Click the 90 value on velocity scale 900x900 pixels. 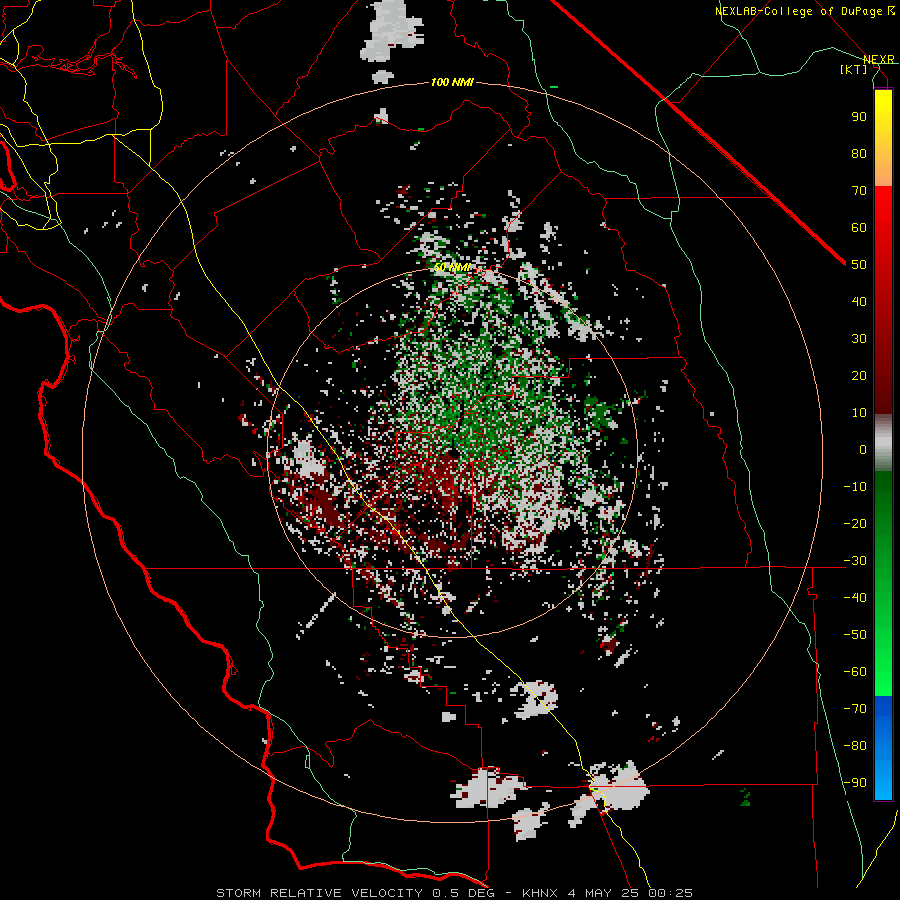tap(859, 117)
